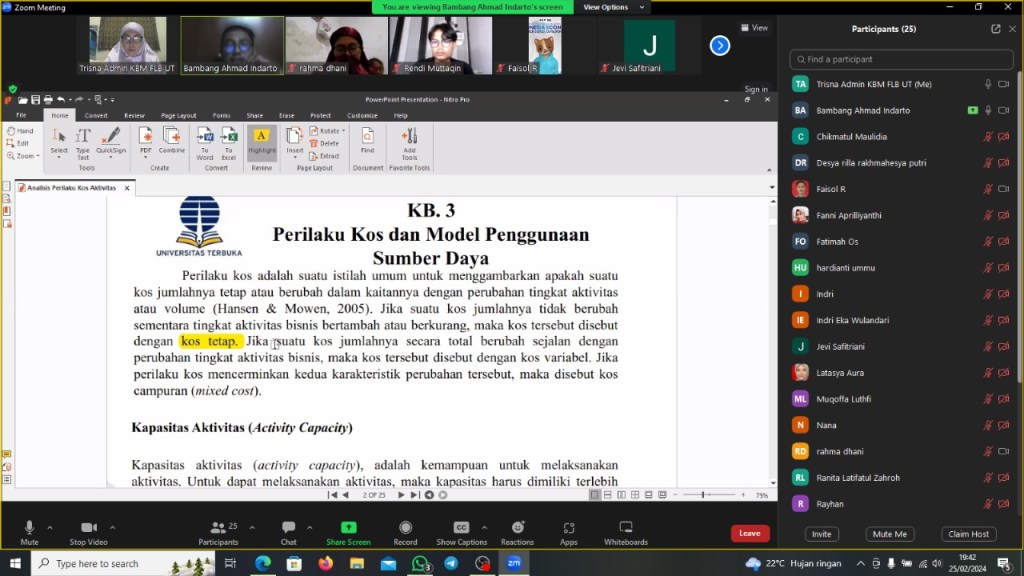Open WhatsApp from the Windows taskbar

coord(420,563)
